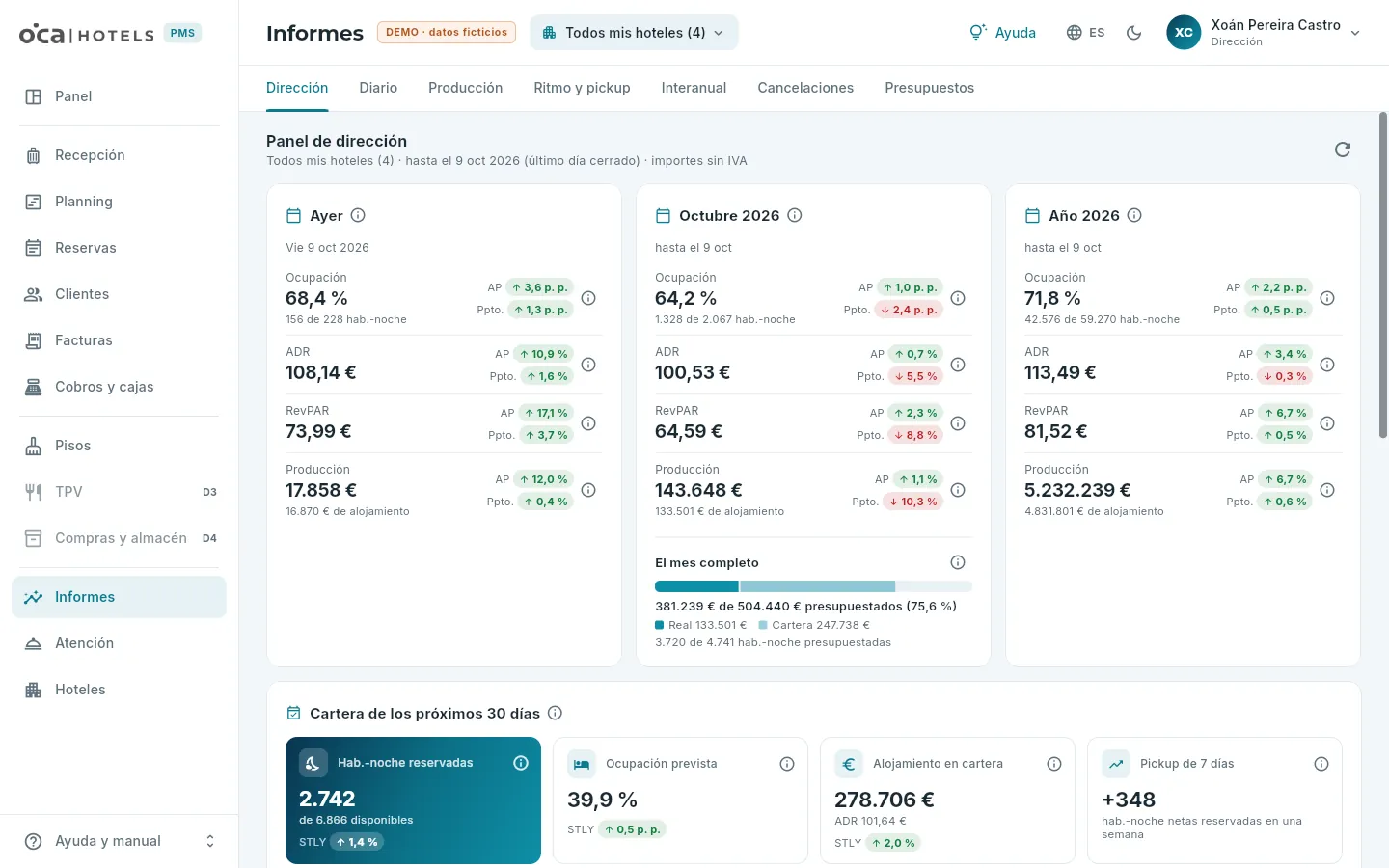Open the Todos mis hoteles (4) dropdown
The image size is (1389, 868).
pyautogui.click(x=634, y=33)
